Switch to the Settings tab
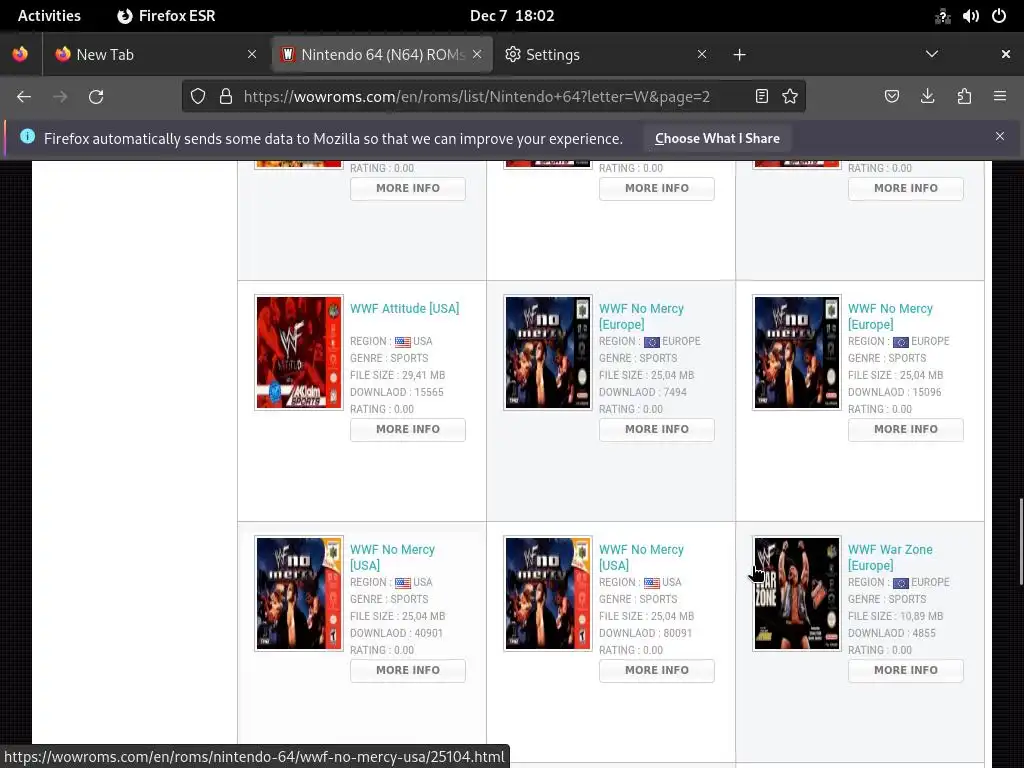The width and height of the screenshot is (1024, 768). point(605,54)
